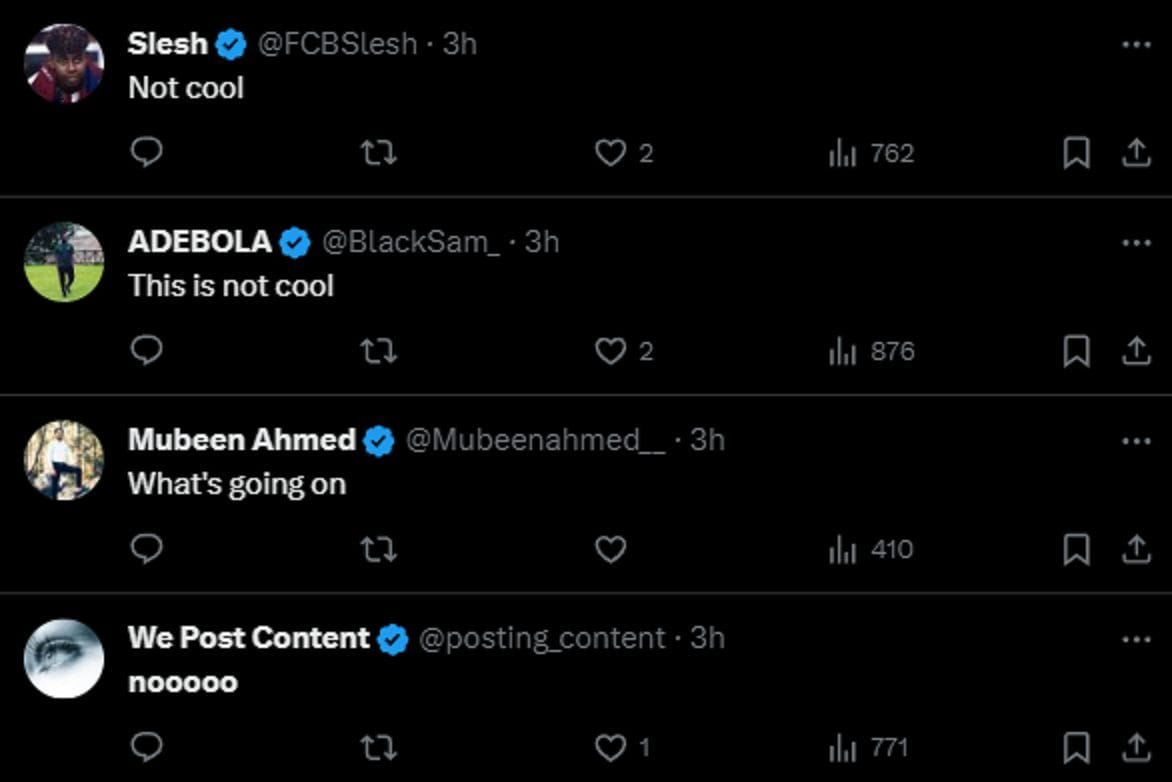This screenshot has height=782, width=1172.
Task: Open ADEBOLA's tweet timestamp link
Action: pyautogui.click(x=545, y=241)
